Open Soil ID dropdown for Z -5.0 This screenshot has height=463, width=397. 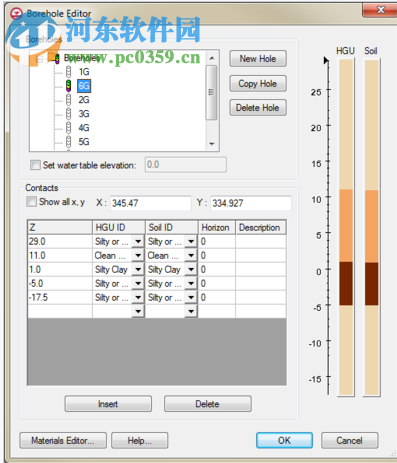(191, 283)
